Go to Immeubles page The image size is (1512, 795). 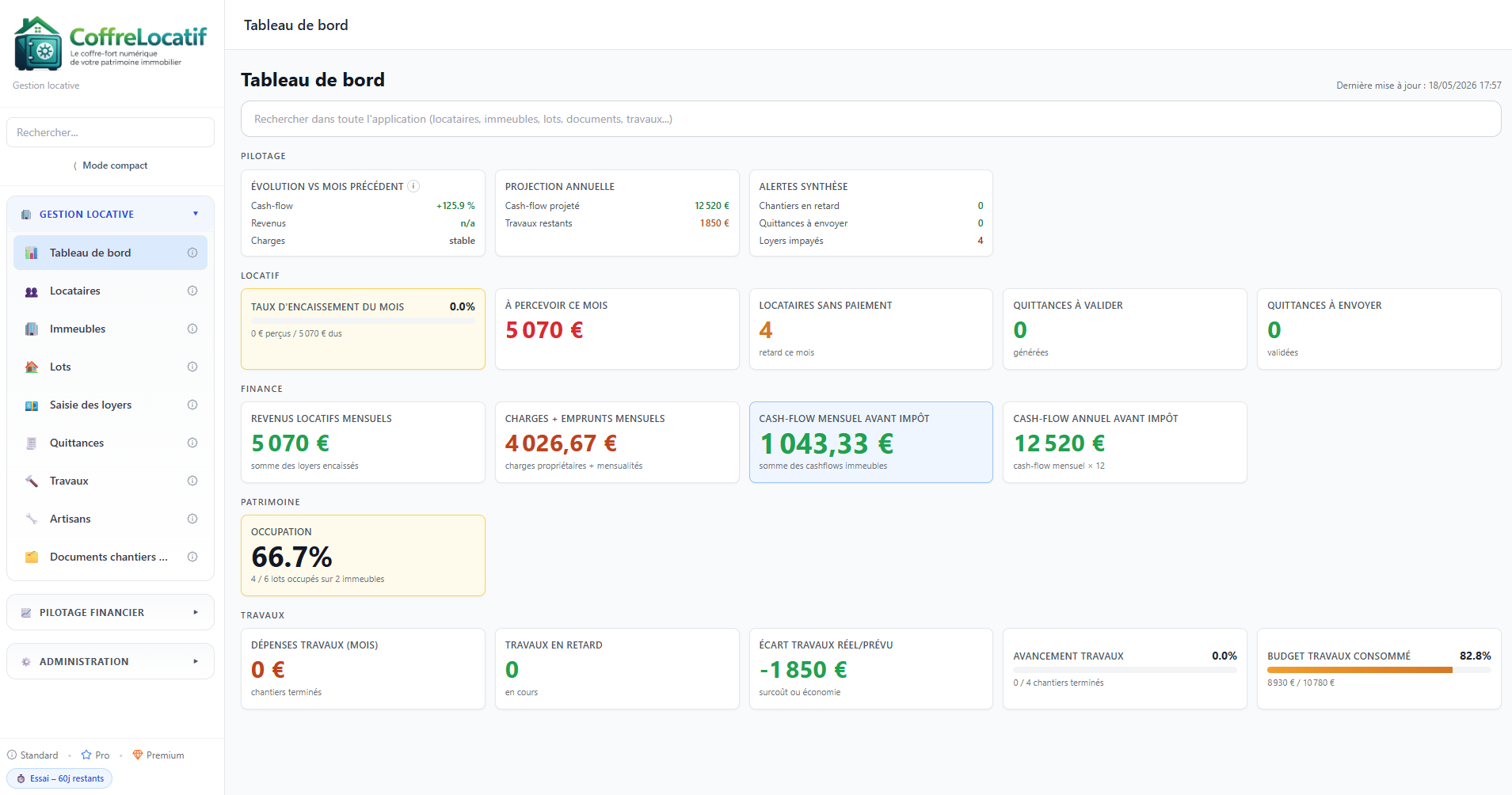(110, 329)
